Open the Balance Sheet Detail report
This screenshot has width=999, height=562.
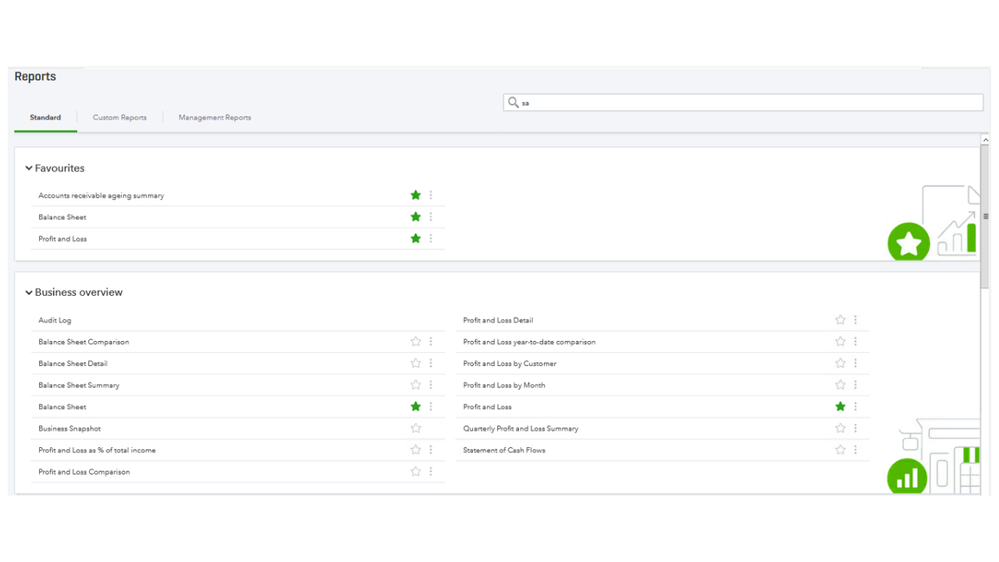pyautogui.click(x=73, y=364)
